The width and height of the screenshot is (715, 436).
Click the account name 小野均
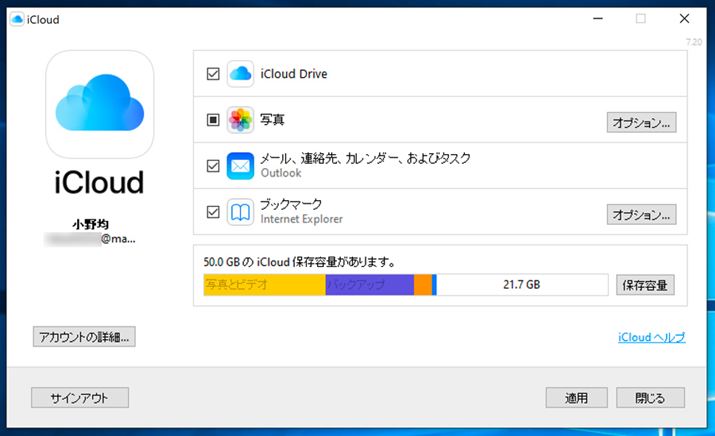pos(90,224)
